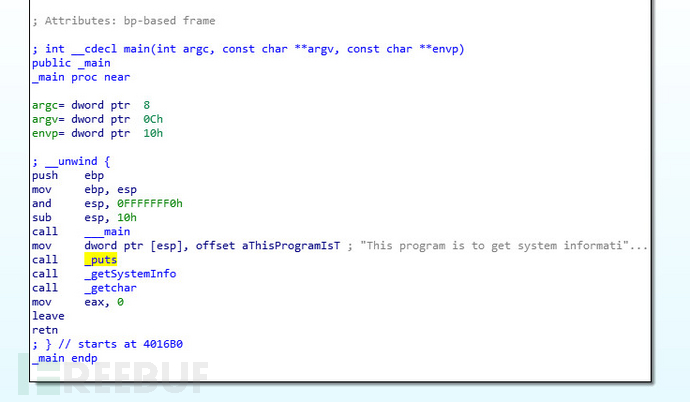Click the 'Attributes: bp-based frame' comment
The height and width of the screenshot is (402, 690).
(x=124, y=21)
